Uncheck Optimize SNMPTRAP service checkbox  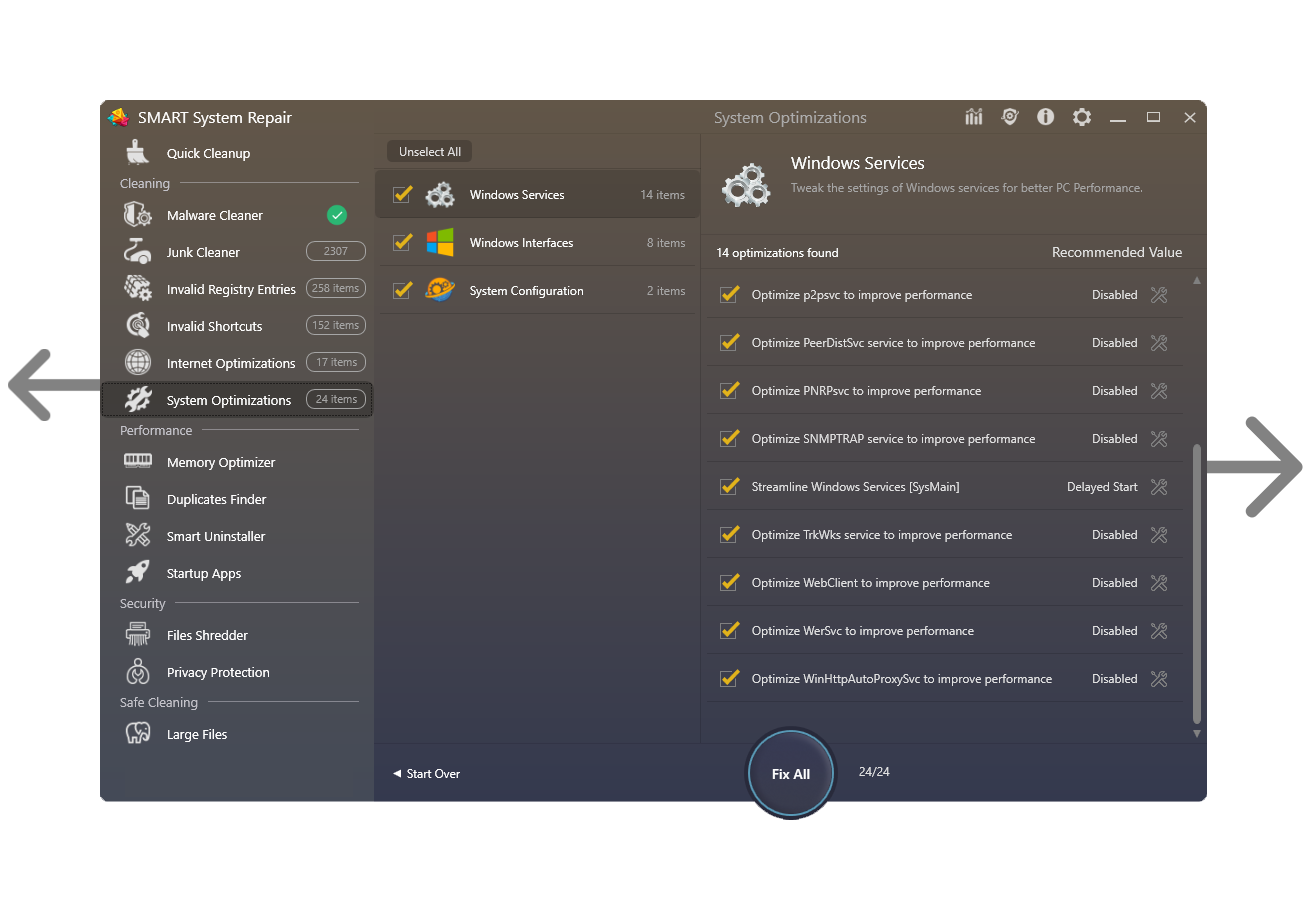click(729, 438)
